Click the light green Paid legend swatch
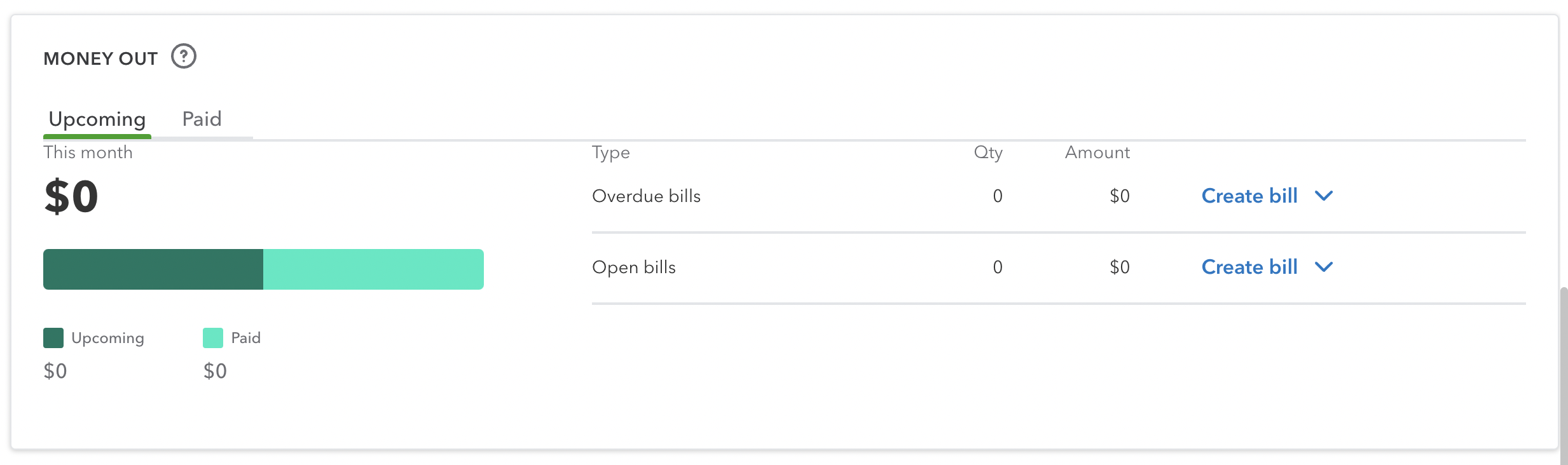The height and width of the screenshot is (465, 1568). 213,338
